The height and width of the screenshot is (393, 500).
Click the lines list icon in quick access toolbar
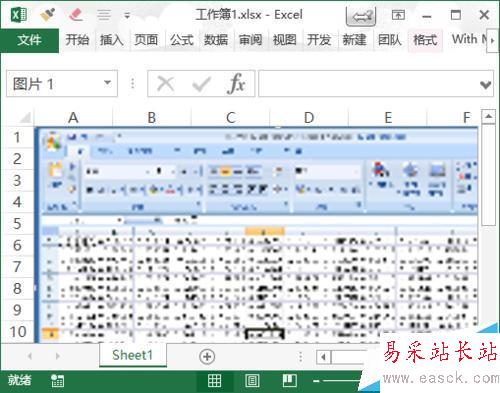[x=104, y=15]
